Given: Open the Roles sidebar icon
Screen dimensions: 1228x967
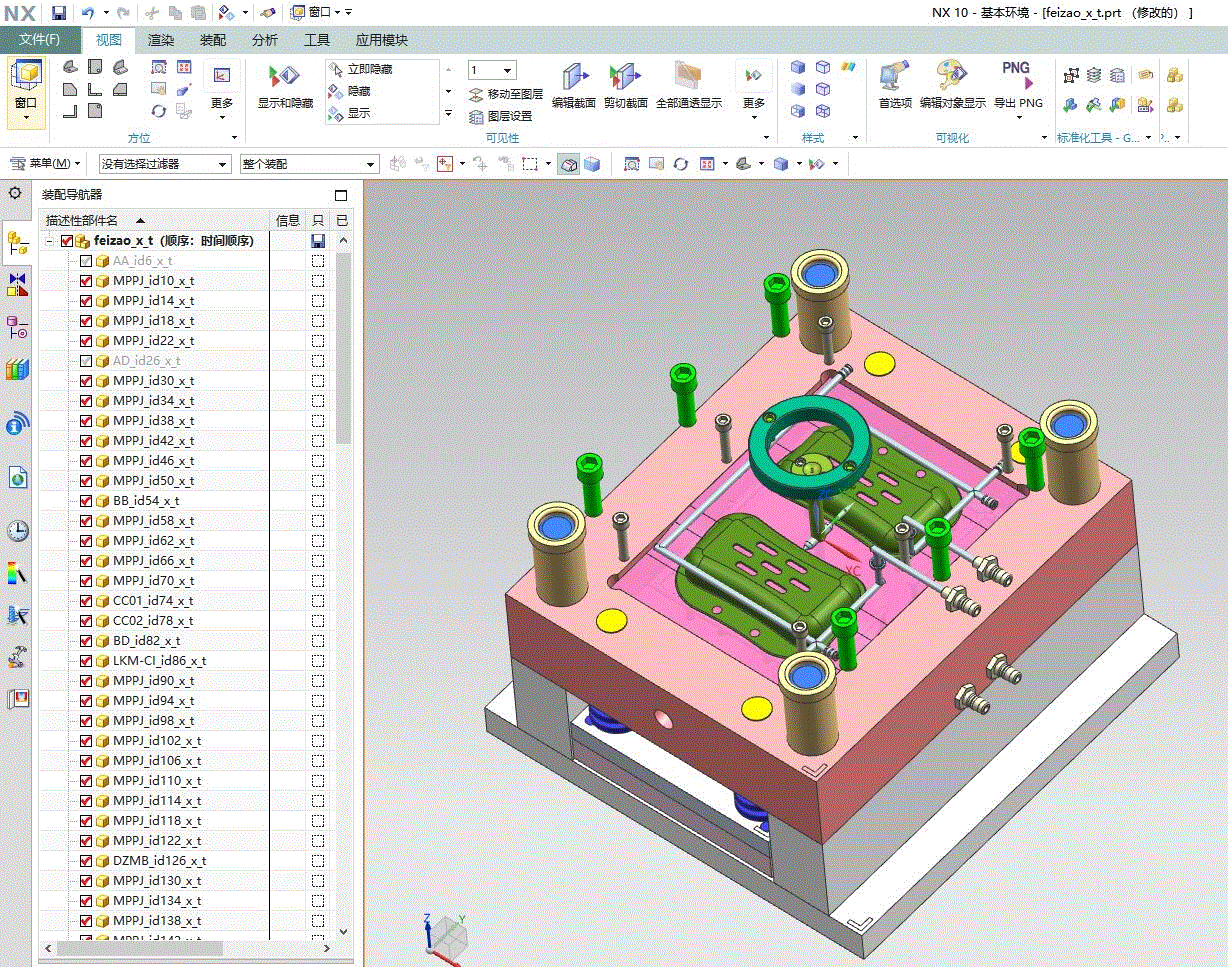Looking at the screenshot, I should (x=18, y=698).
